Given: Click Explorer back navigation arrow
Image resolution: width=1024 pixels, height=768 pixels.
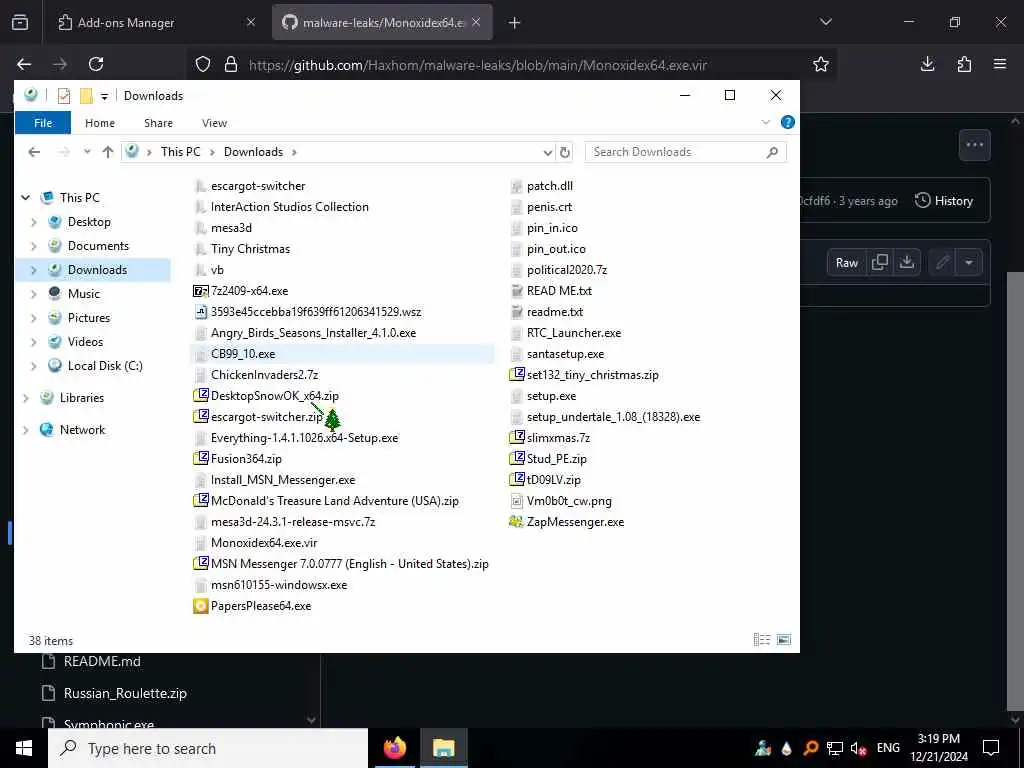Looking at the screenshot, I should pos(34,152).
